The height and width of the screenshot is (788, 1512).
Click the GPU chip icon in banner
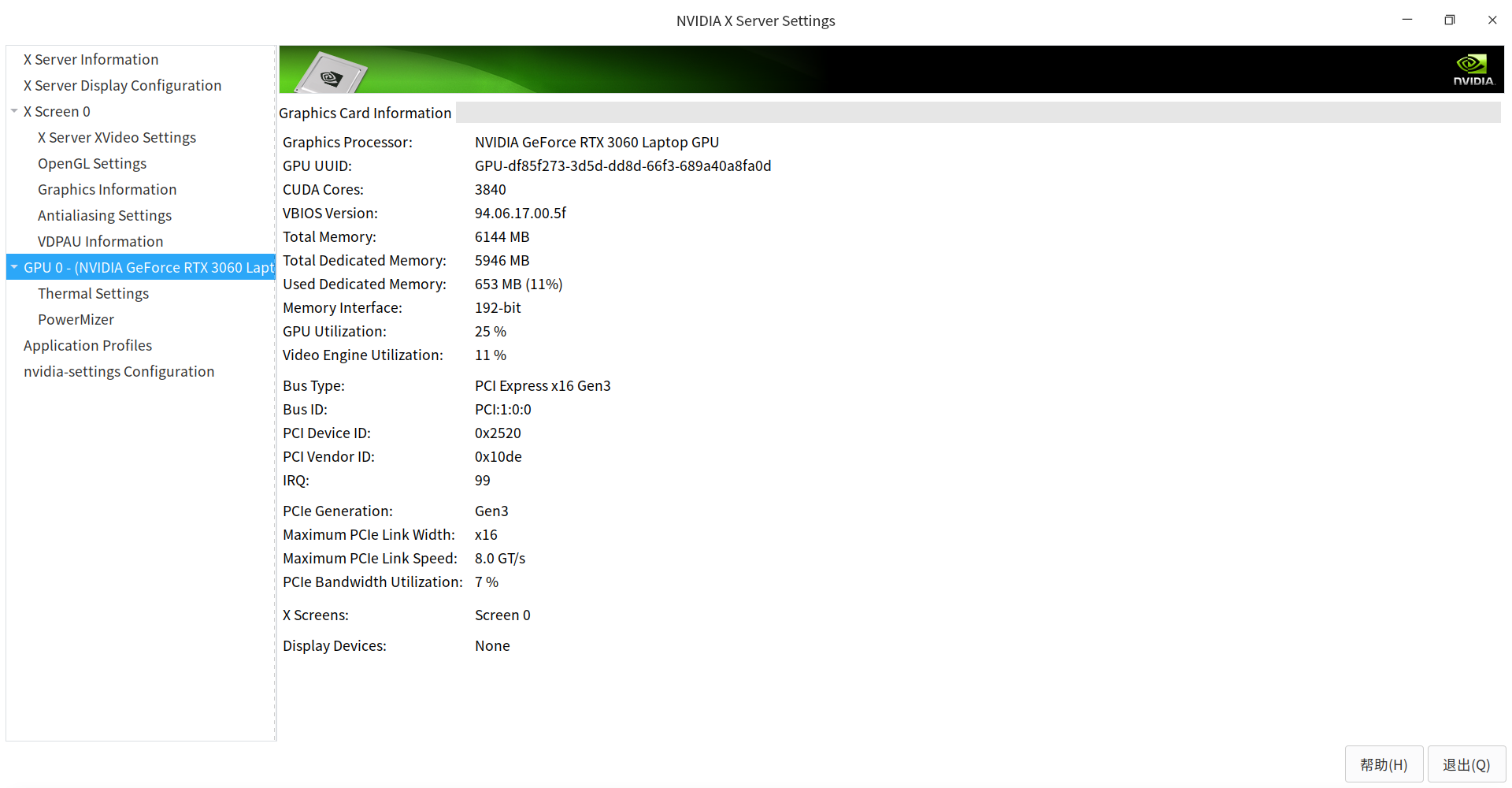[x=331, y=74]
